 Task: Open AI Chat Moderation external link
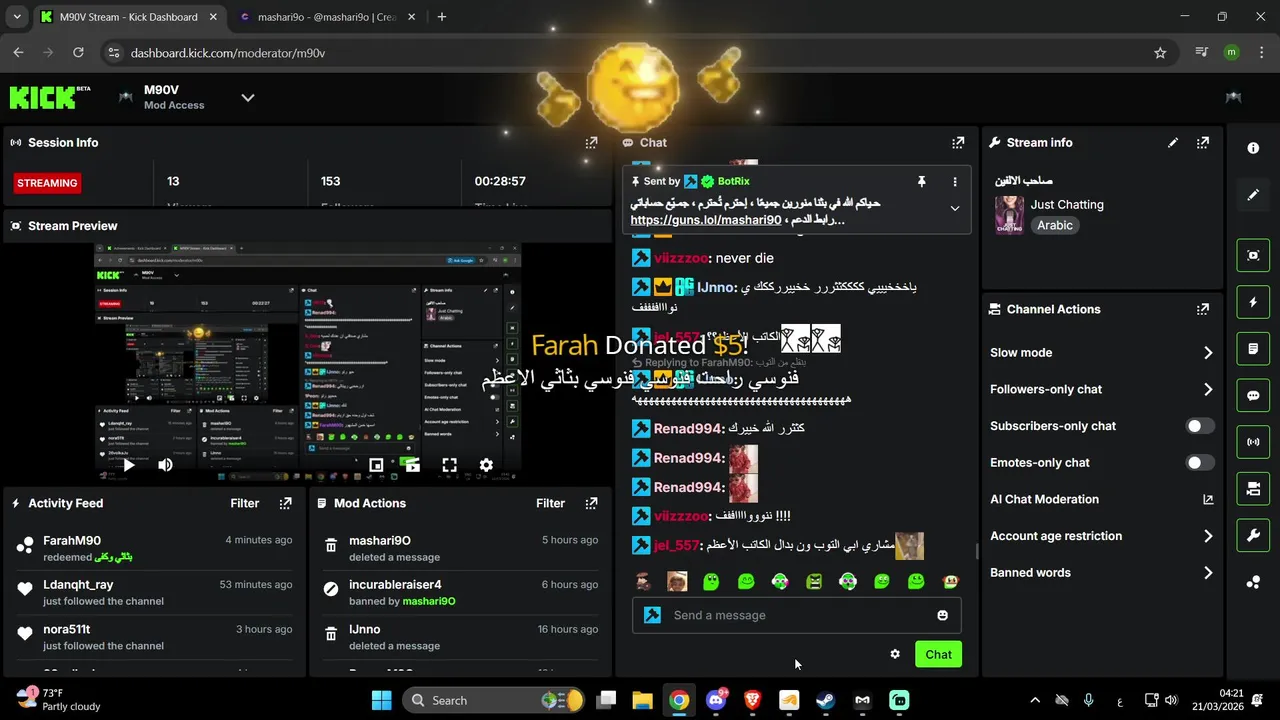1208,500
